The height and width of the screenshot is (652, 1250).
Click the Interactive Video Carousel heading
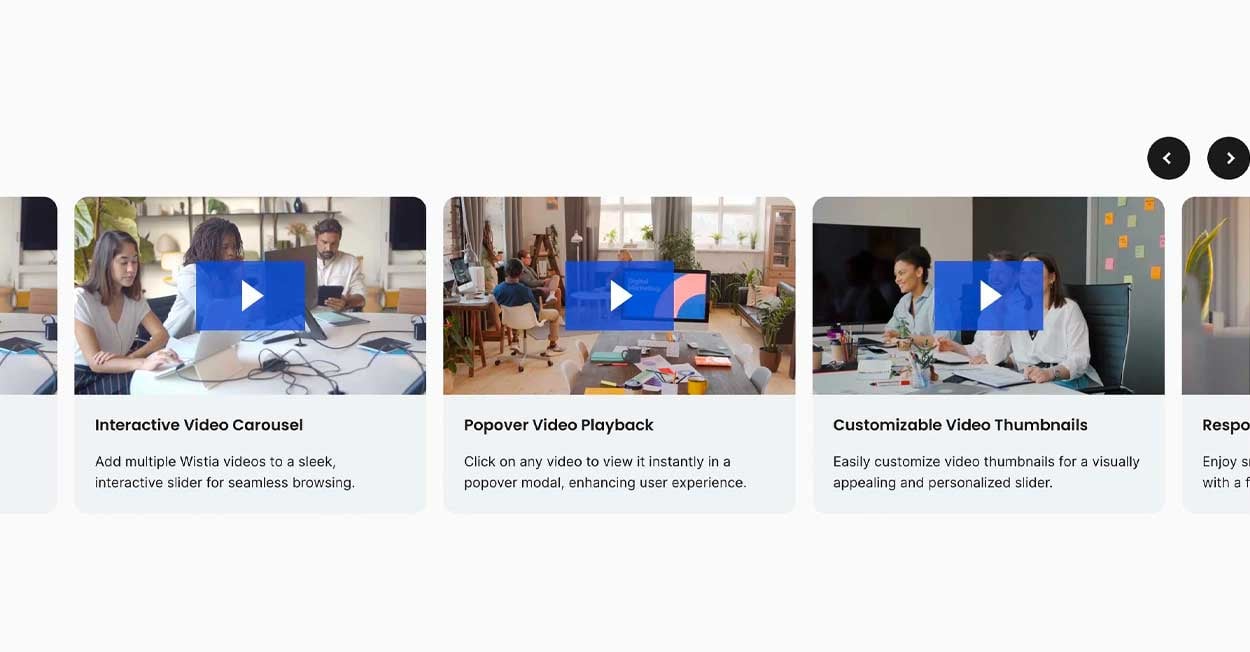(x=199, y=425)
